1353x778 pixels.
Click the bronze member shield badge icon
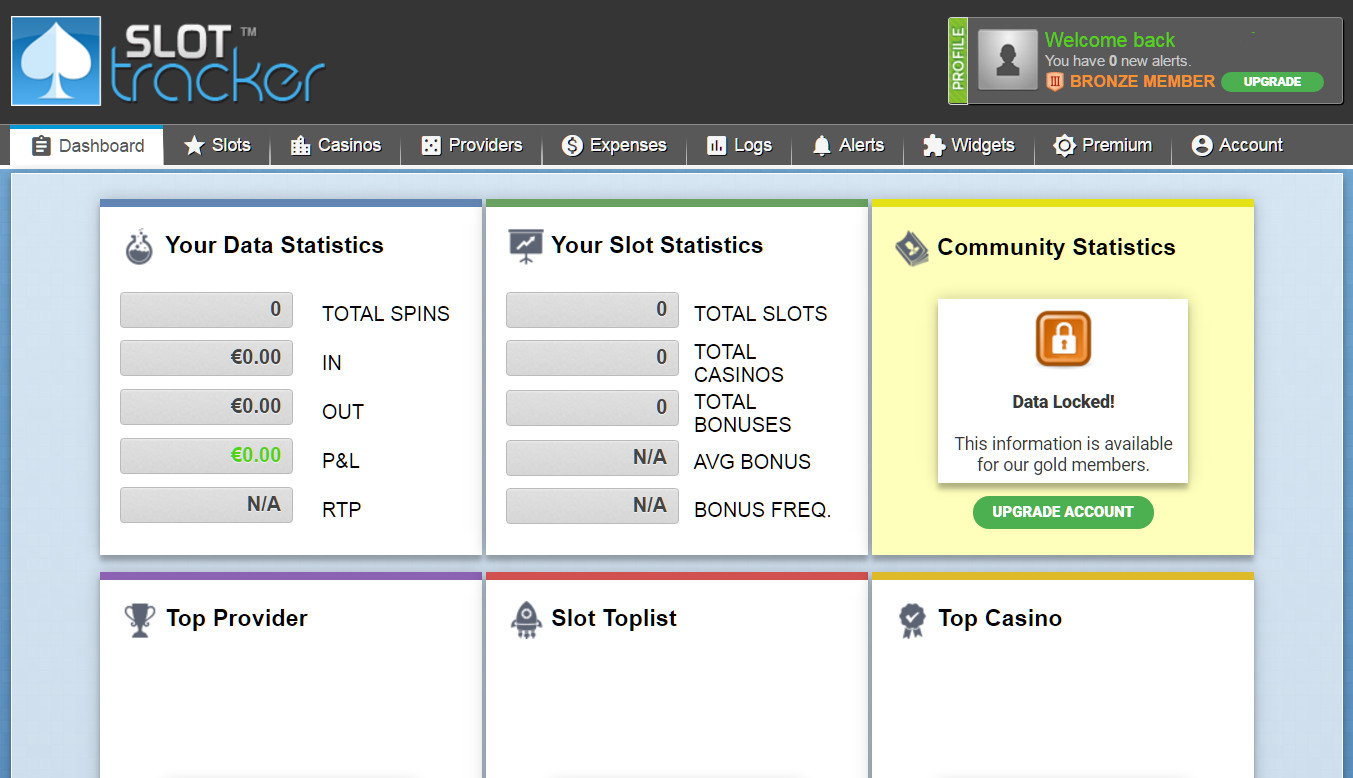(x=1054, y=82)
